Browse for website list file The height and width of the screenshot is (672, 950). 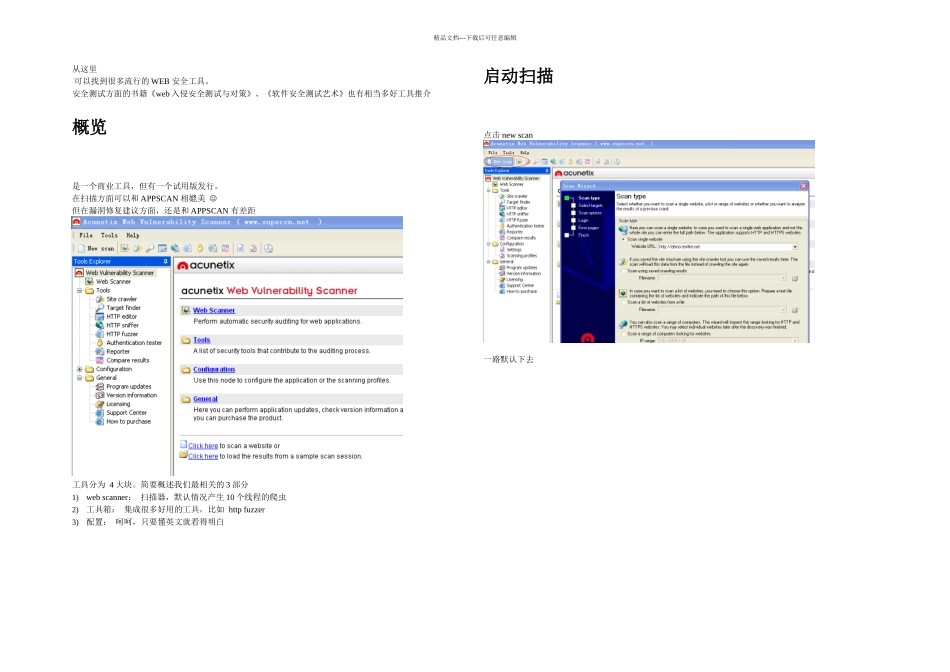pos(794,310)
